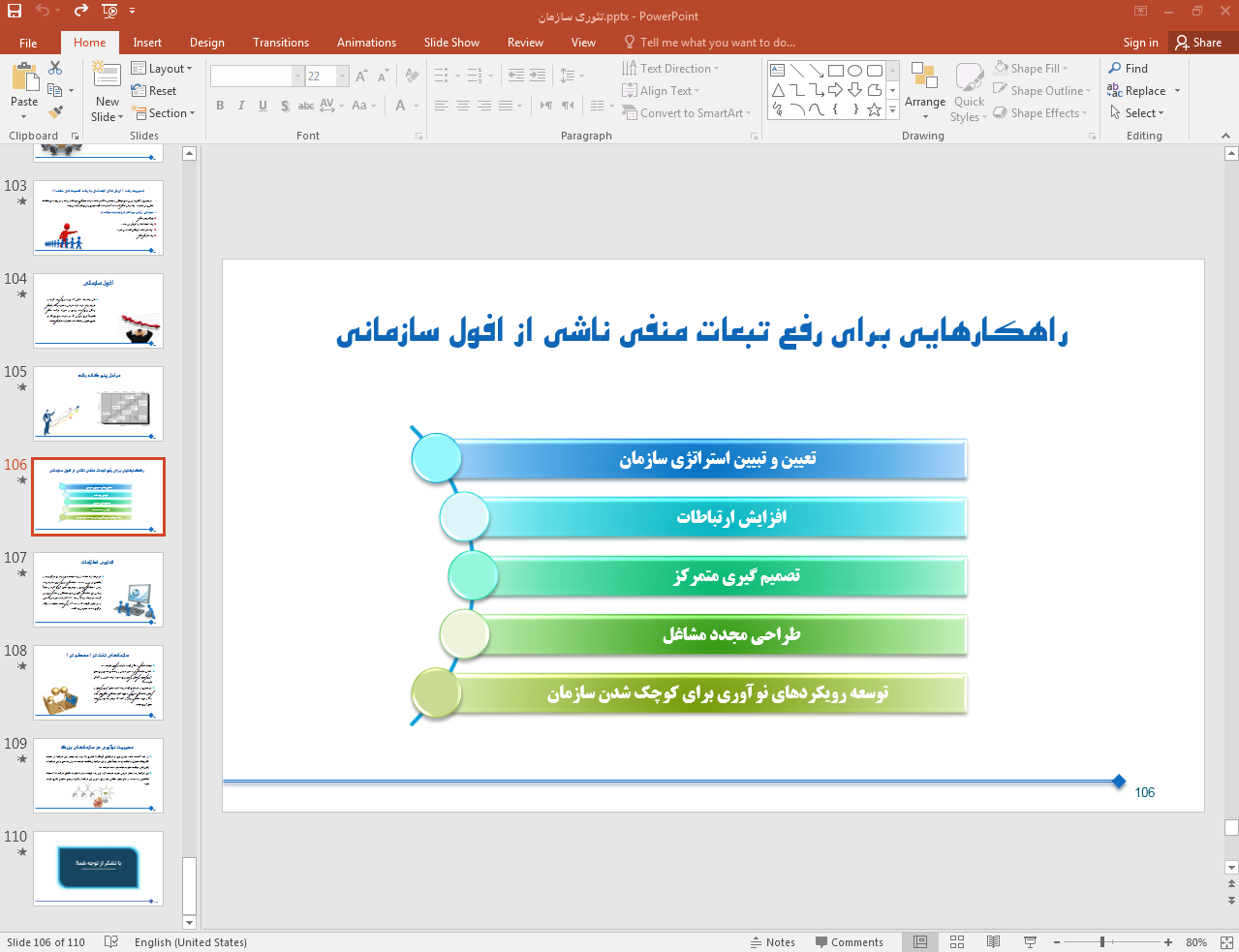Switch to the Animations tab

tap(366, 43)
